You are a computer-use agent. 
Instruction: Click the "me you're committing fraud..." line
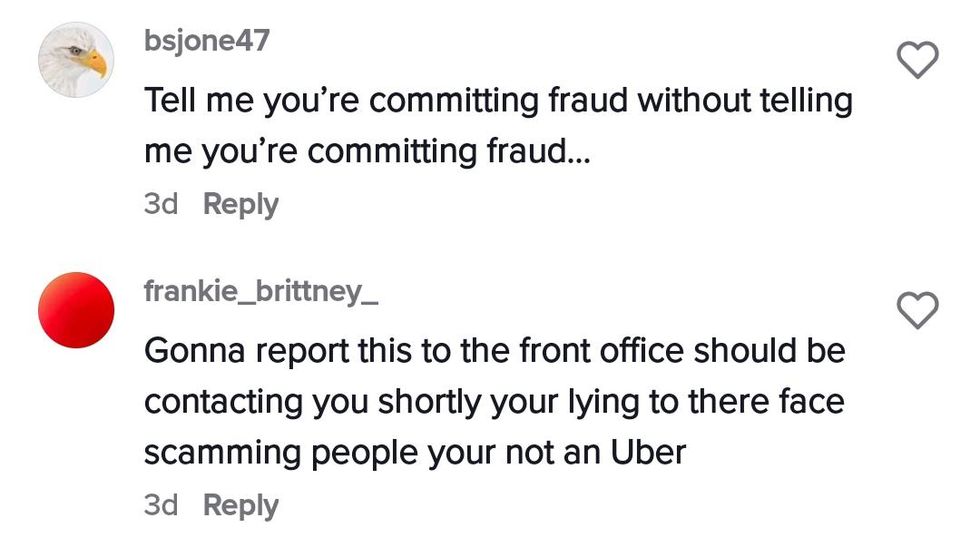point(367,152)
